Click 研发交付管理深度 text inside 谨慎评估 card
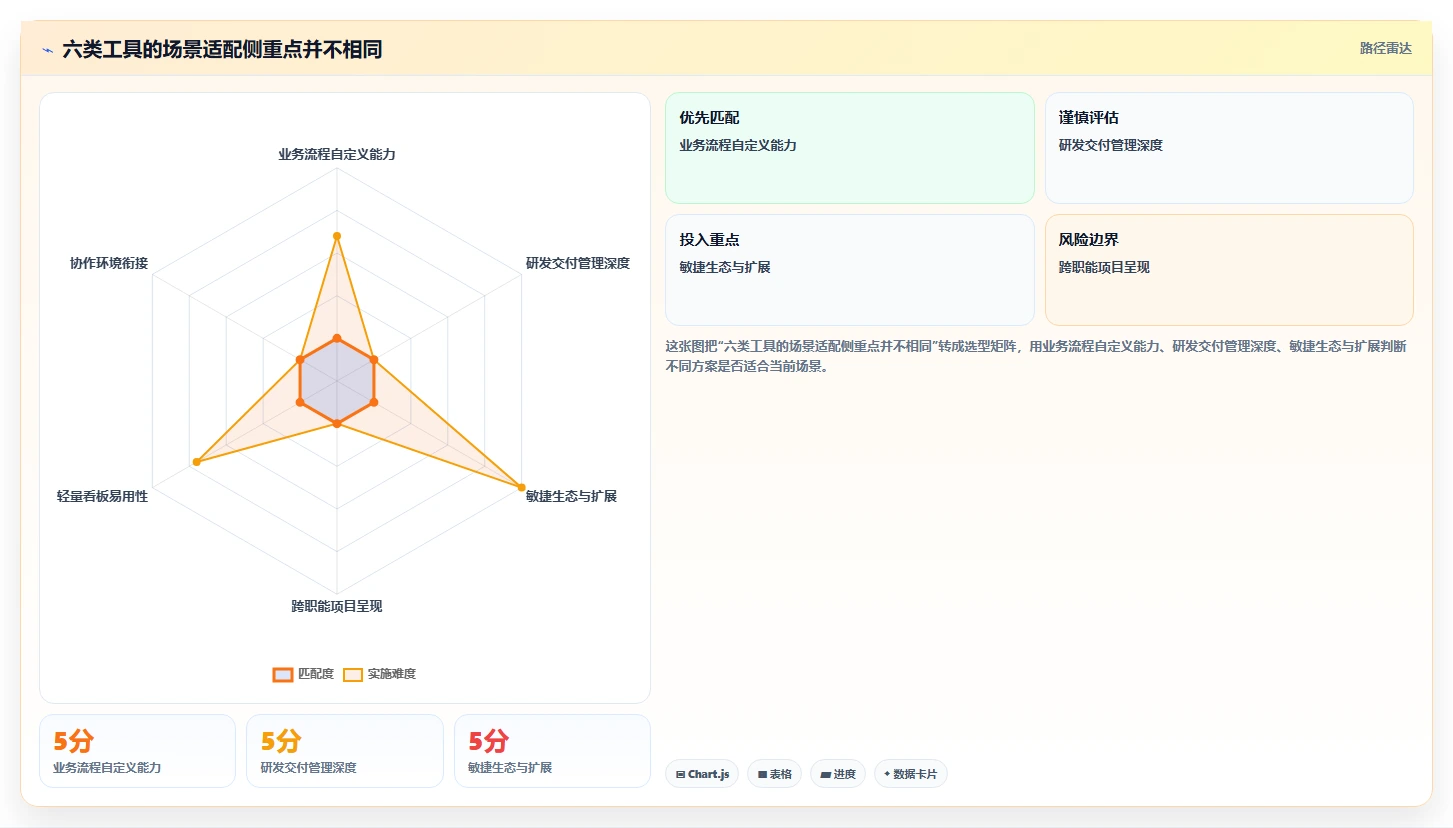This screenshot has width=1453, height=828. coord(1111,145)
